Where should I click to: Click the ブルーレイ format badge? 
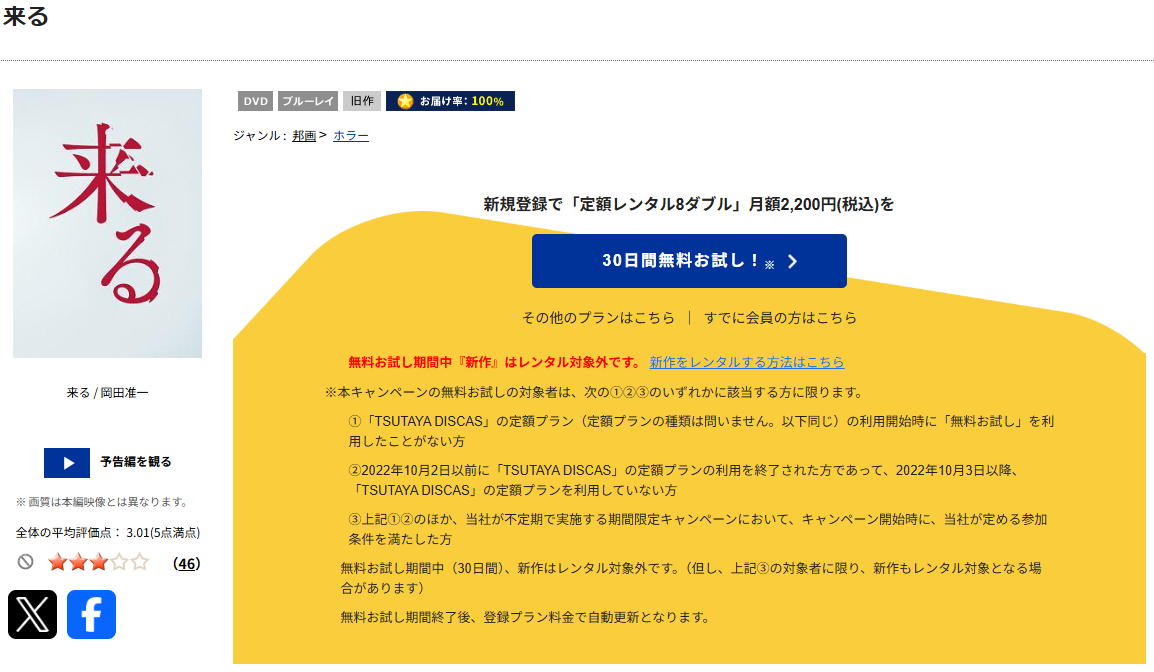click(x=308, y=102)
